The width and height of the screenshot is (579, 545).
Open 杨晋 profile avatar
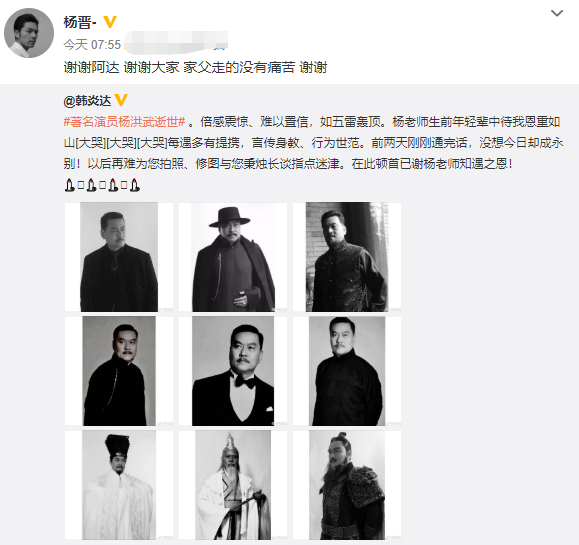(29, 33)
